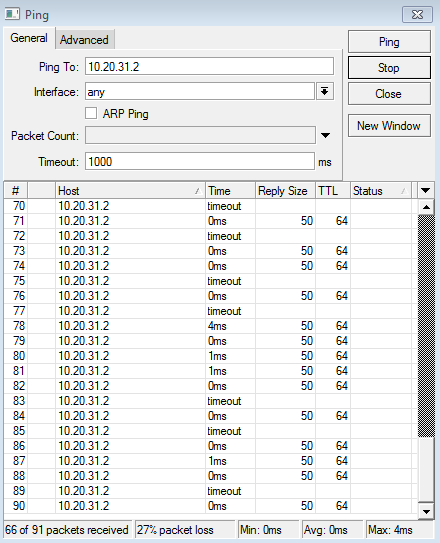
Task: Open the Interface dropdown arrow
Action: coord(324,92)
